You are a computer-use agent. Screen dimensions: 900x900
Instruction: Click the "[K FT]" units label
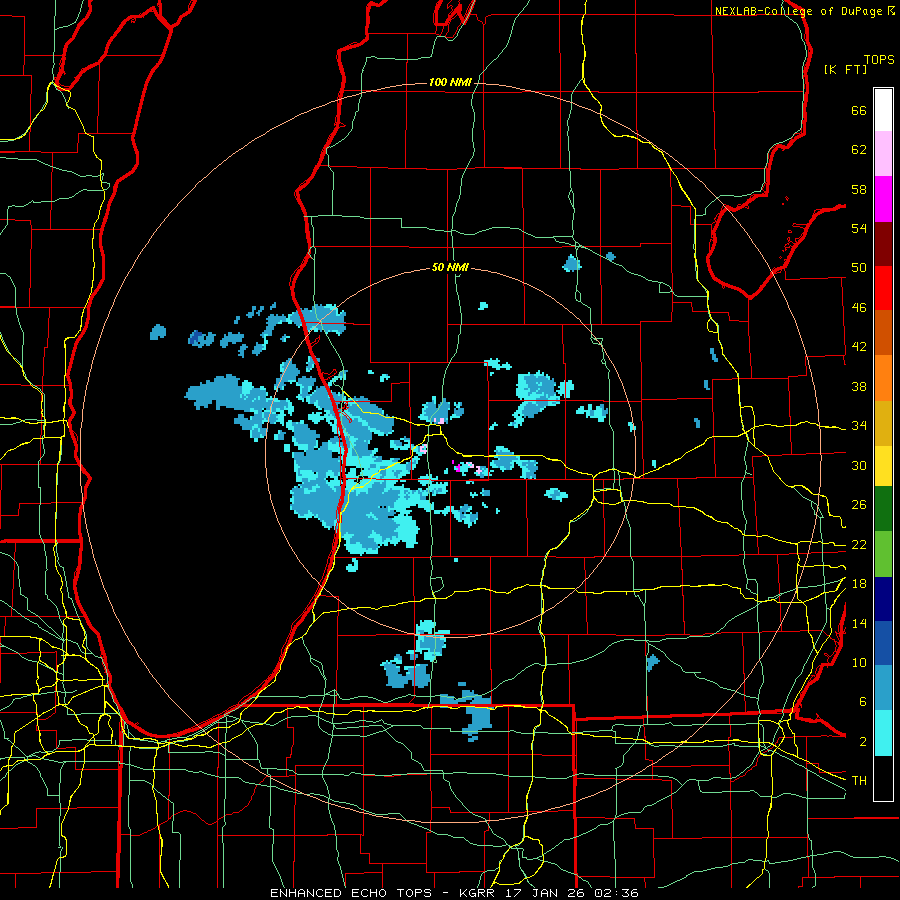point(845,69)
